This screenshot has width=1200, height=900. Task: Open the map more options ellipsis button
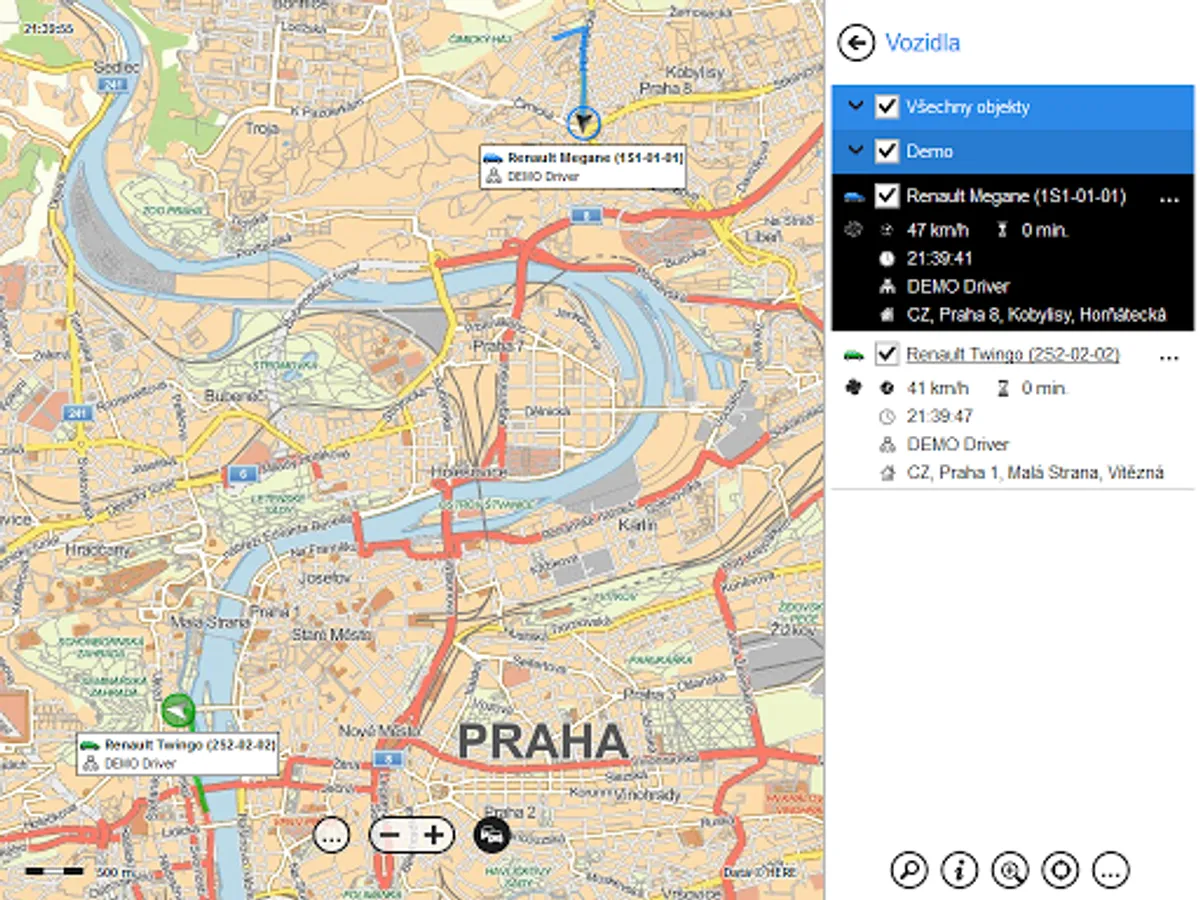click(x=331, y=834)
